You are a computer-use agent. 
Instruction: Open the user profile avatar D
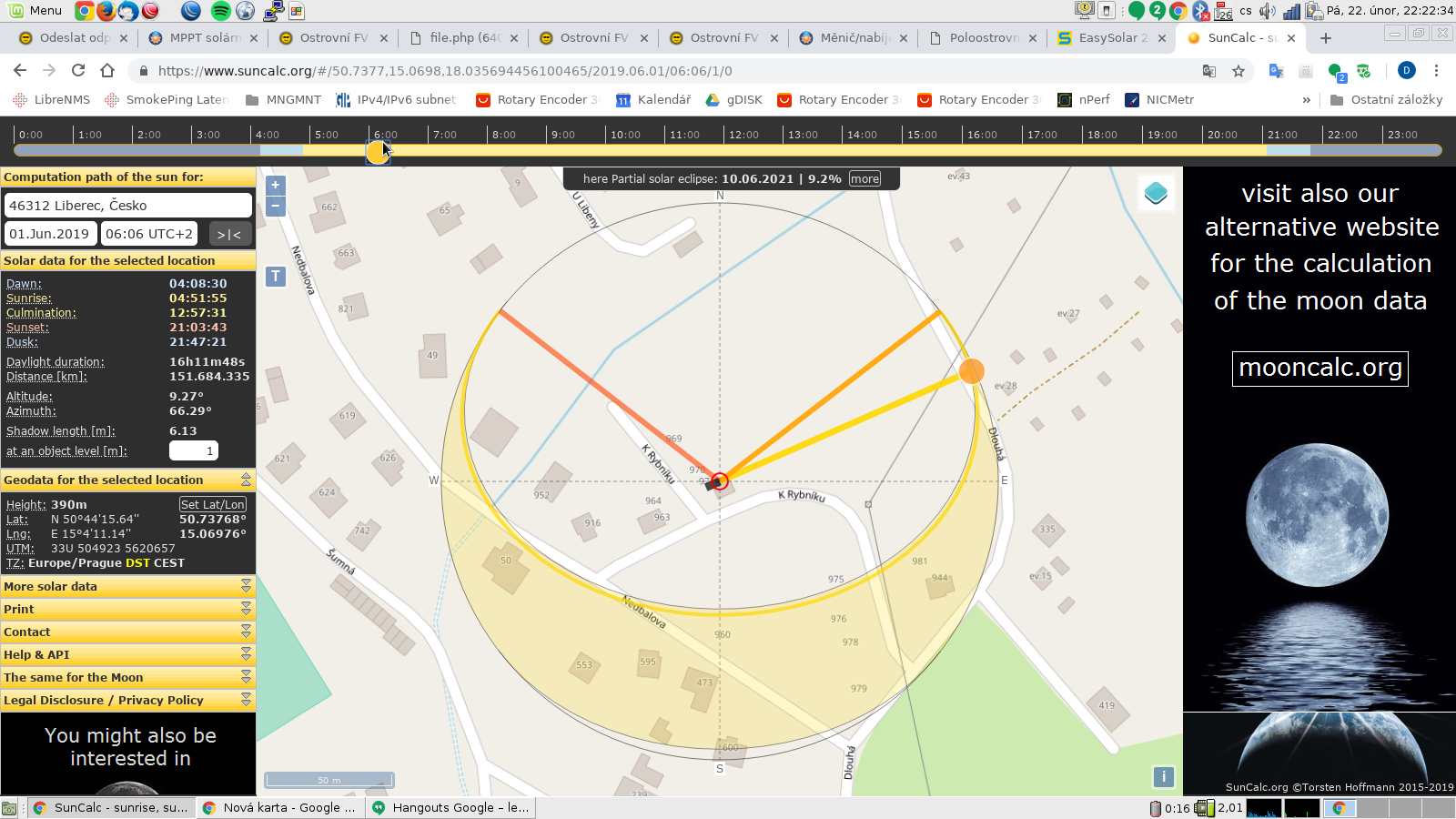[x=1407, y=71]
